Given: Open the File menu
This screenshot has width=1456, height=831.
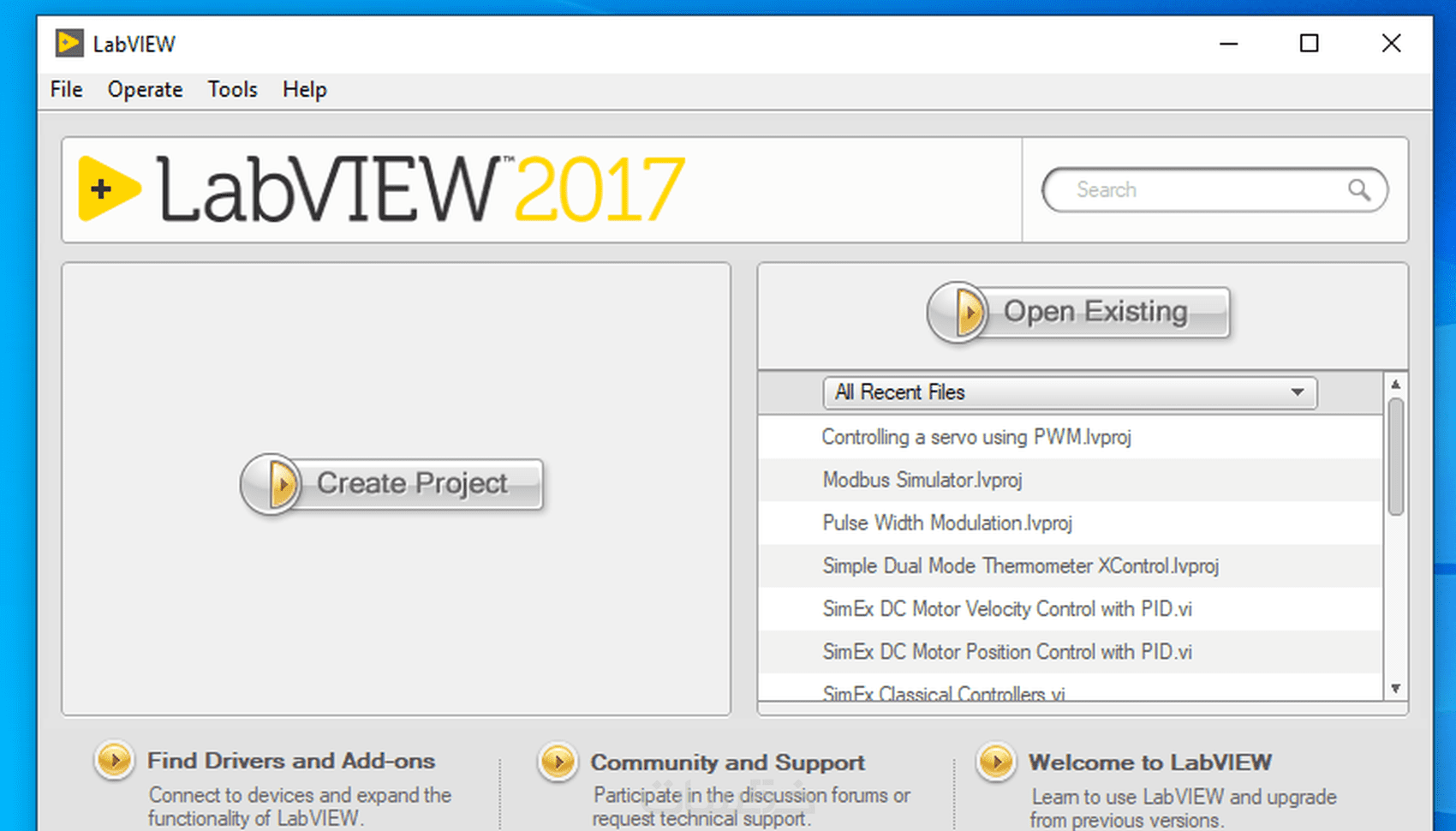Looking at the screenshot, I should click(x=67, y=89).
